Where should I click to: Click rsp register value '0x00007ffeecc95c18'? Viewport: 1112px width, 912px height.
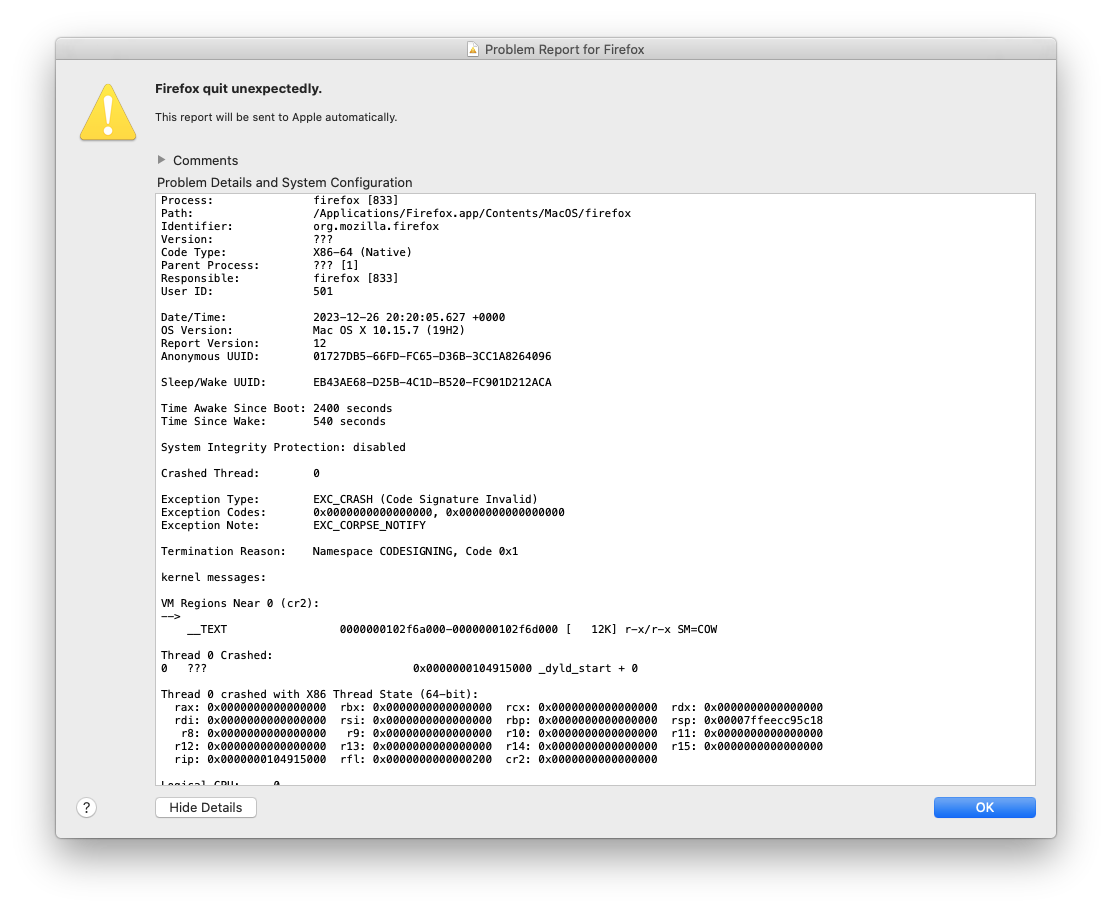coord(763,721)
